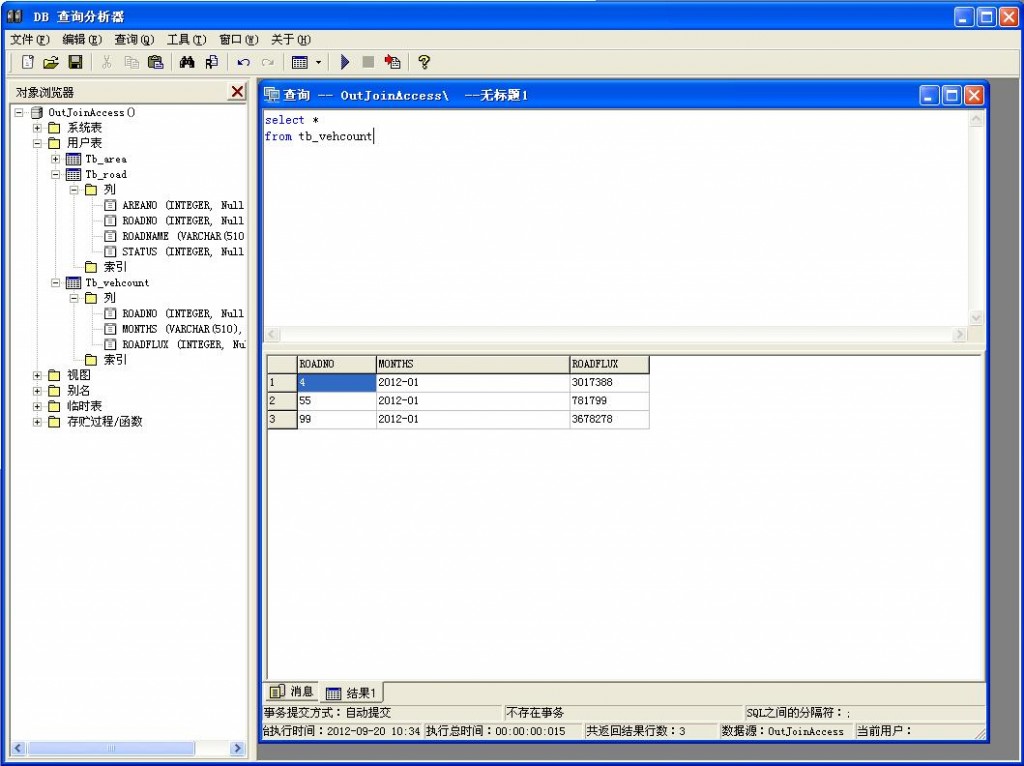1024x766 pixels.
Task: Select the Undo icon on the toolbar
Action: (242, 62)
